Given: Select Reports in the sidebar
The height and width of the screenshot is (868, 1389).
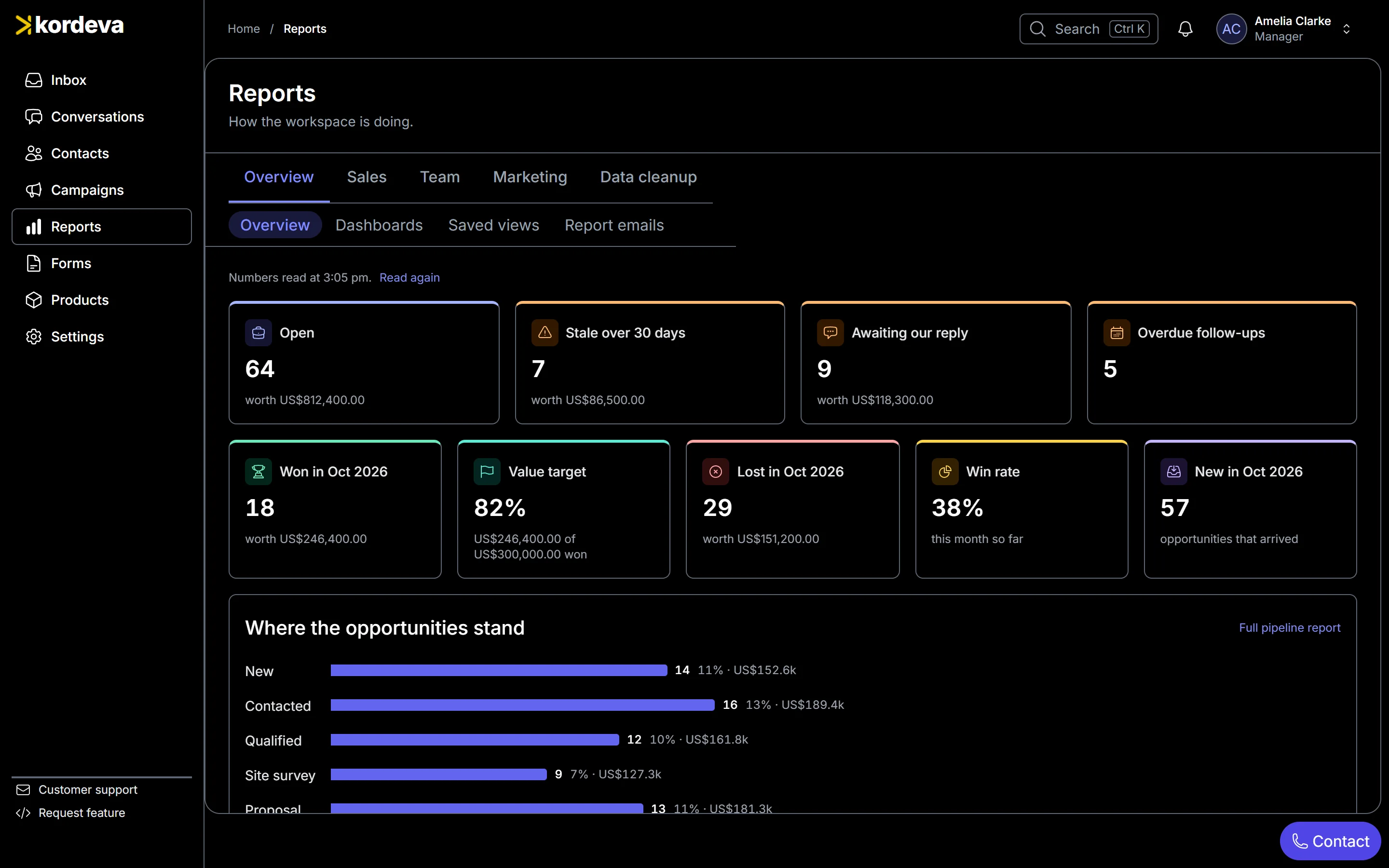Looking at the screenshot, I should [x=102, y=227].
